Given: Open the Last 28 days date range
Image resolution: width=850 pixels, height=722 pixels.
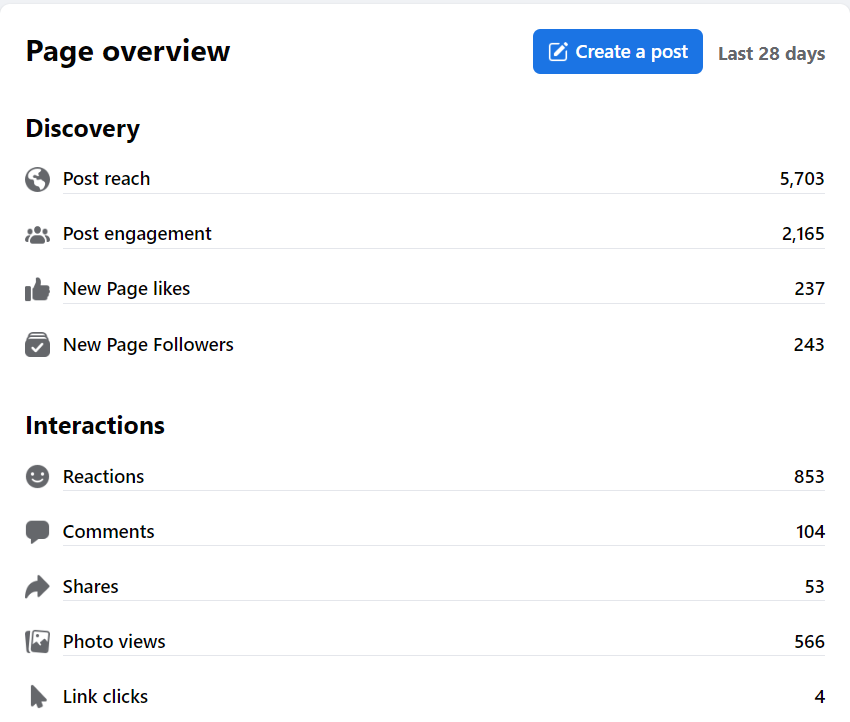Looking at the screenshot, I should (x=771, y=53).
